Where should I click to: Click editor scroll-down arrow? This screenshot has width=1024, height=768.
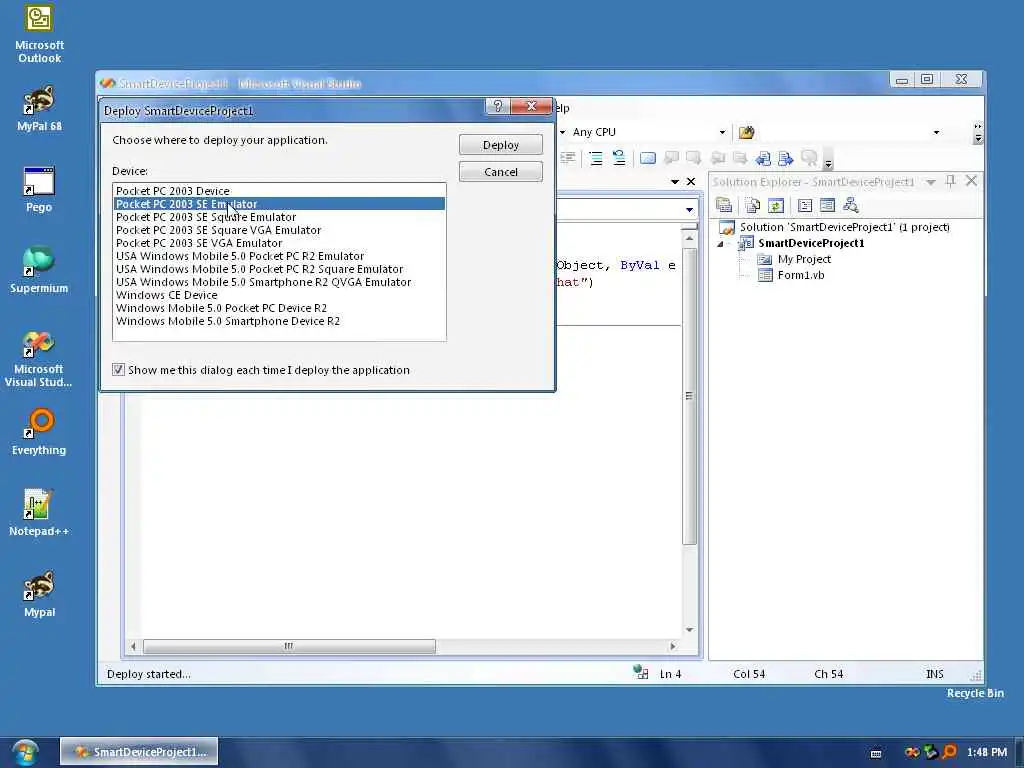click(x=689, y=630)
